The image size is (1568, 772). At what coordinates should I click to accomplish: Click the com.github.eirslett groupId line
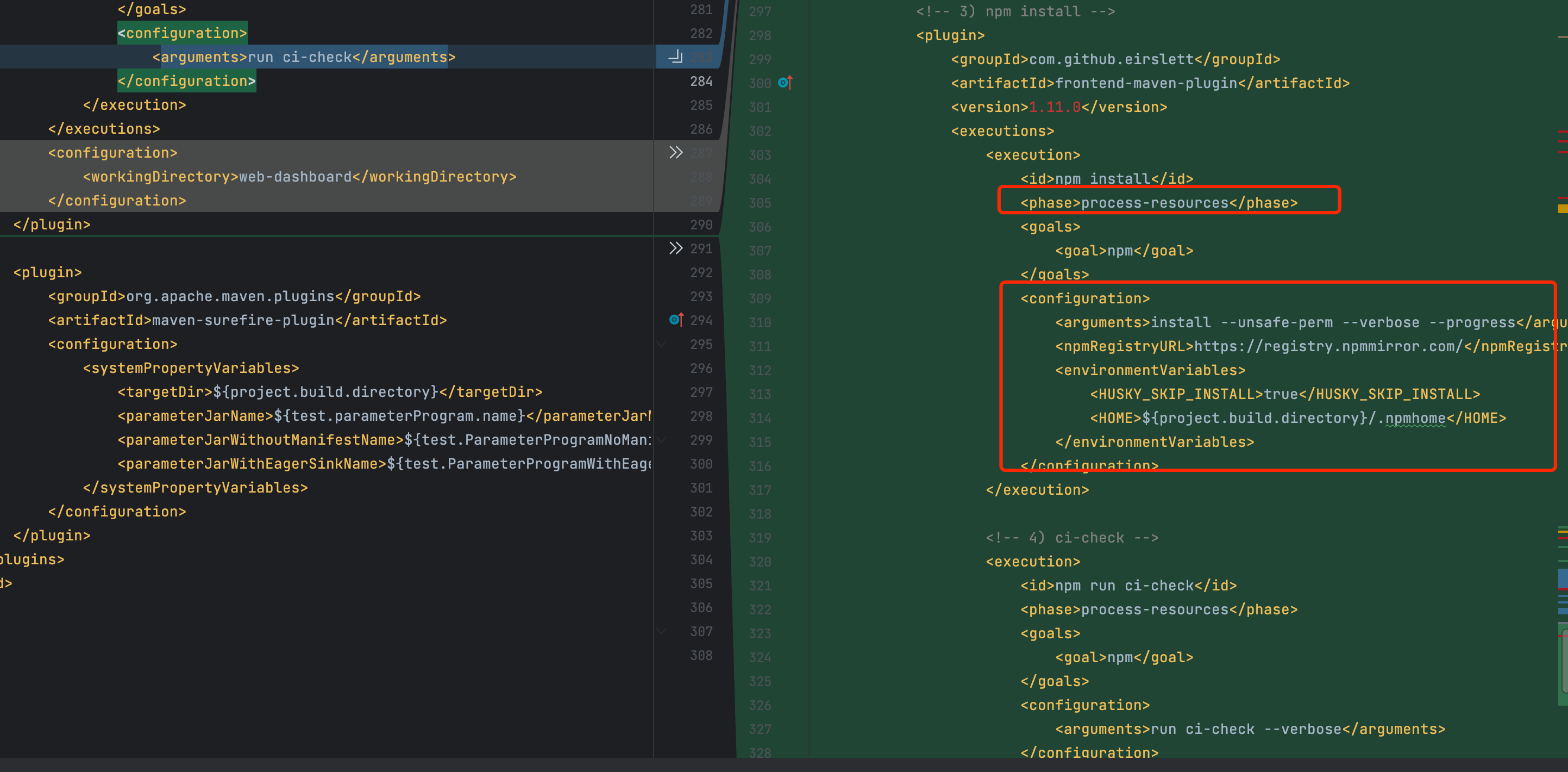[1116, 59]
